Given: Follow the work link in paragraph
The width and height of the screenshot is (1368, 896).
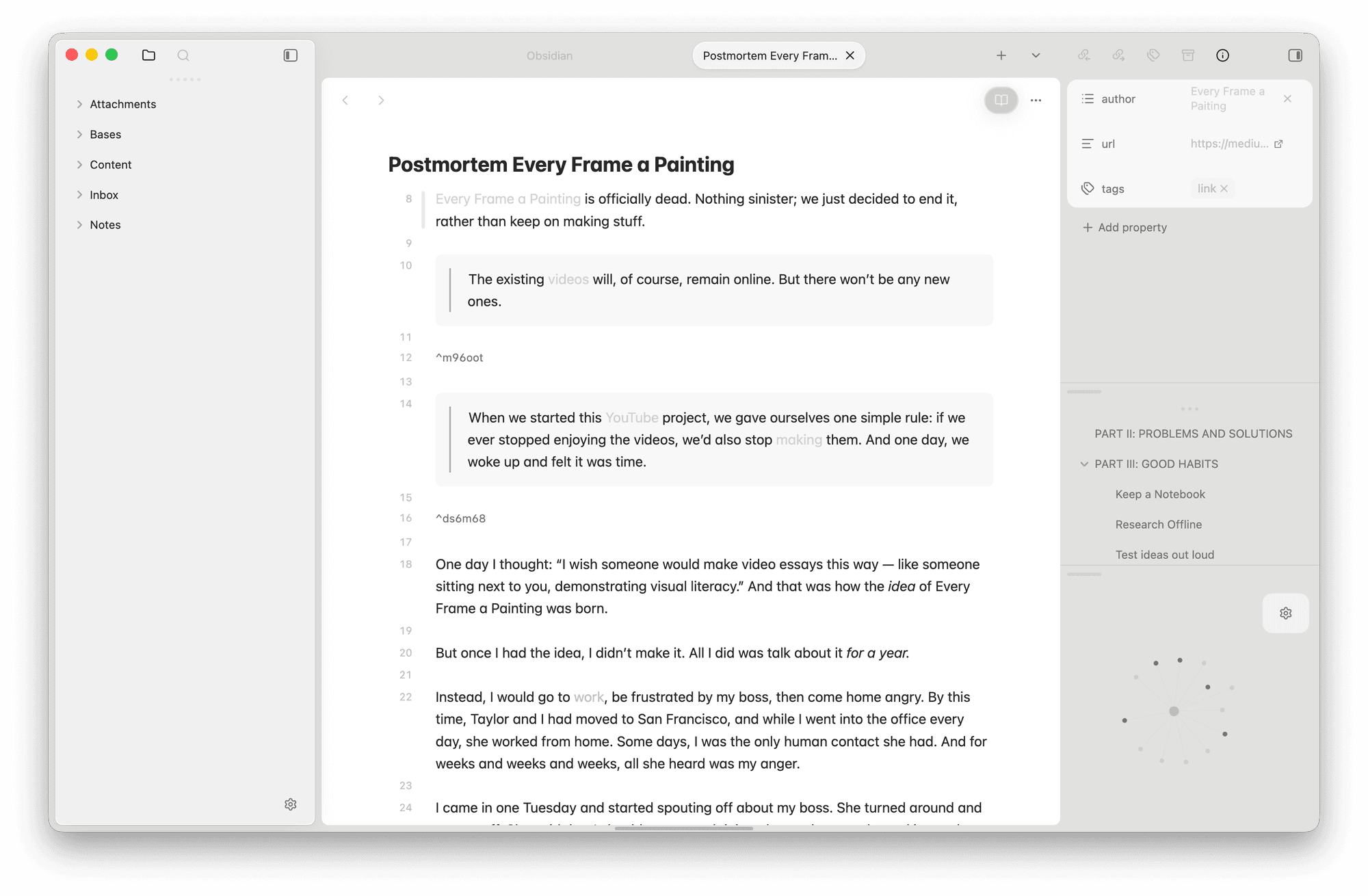Looking at the screenshot, I should pos(589,697).
